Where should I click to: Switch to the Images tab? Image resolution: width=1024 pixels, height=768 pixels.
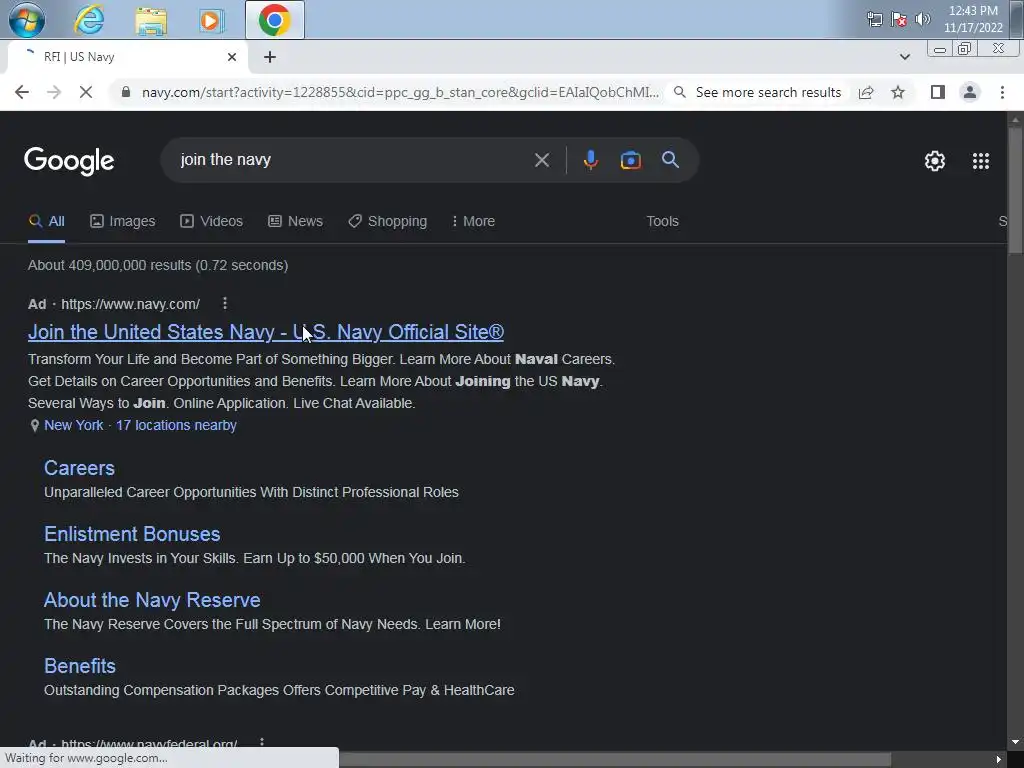(123, 221)
